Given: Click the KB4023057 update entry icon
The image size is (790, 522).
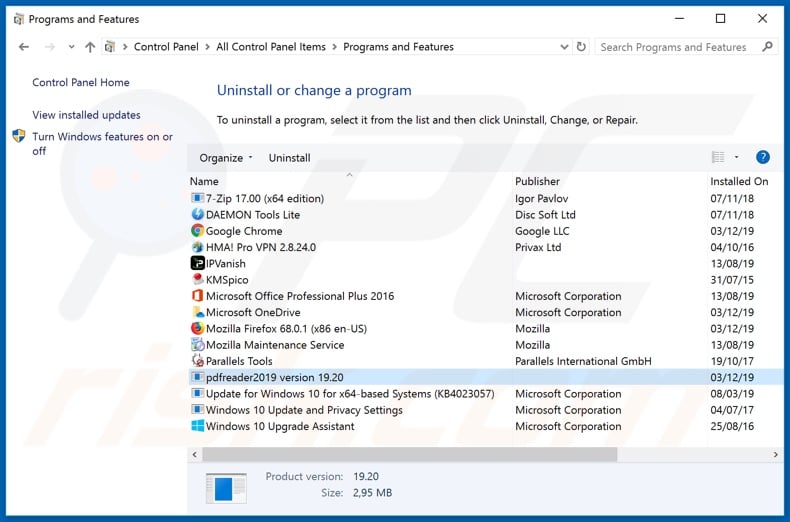Looking at the screenshot, I should [198, 394].
